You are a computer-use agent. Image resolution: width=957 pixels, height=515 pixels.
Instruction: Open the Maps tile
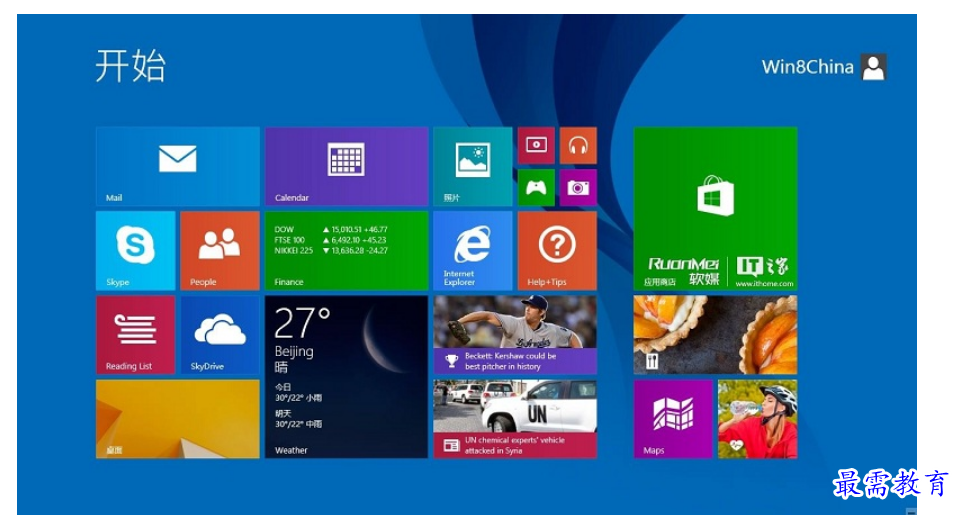[x=673, y=419]
